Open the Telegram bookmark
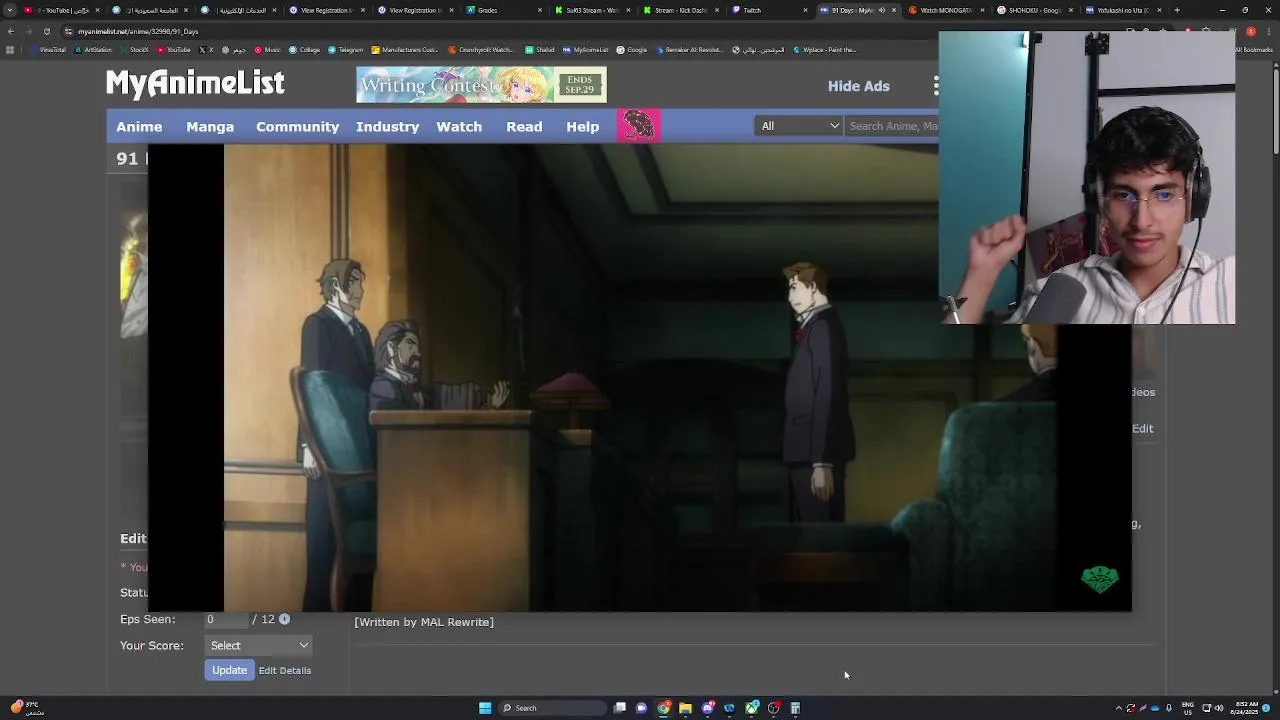This screenshot has height=720, width=1280. 346,50
